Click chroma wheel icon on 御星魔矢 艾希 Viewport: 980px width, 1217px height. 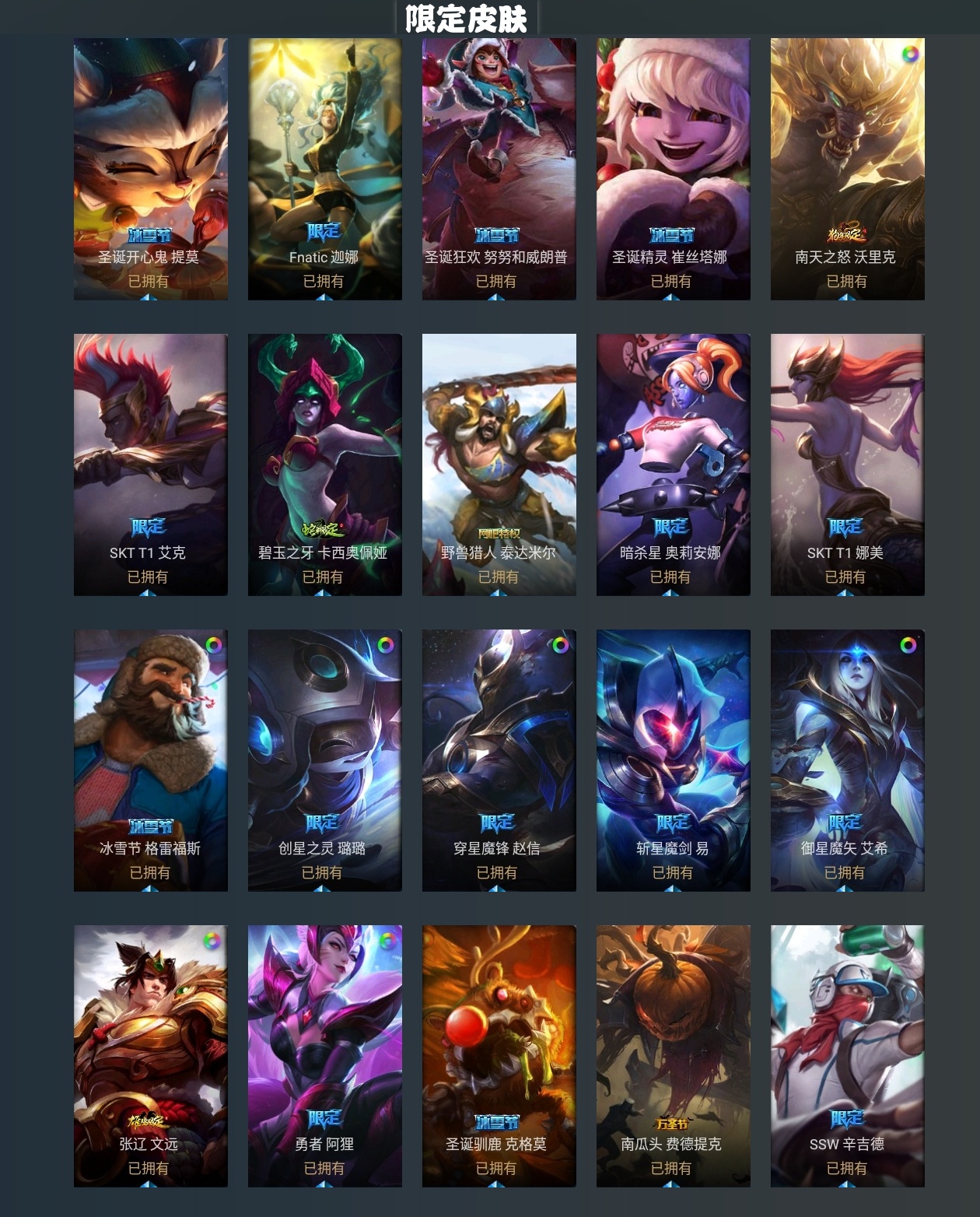[x=908, y=645]
